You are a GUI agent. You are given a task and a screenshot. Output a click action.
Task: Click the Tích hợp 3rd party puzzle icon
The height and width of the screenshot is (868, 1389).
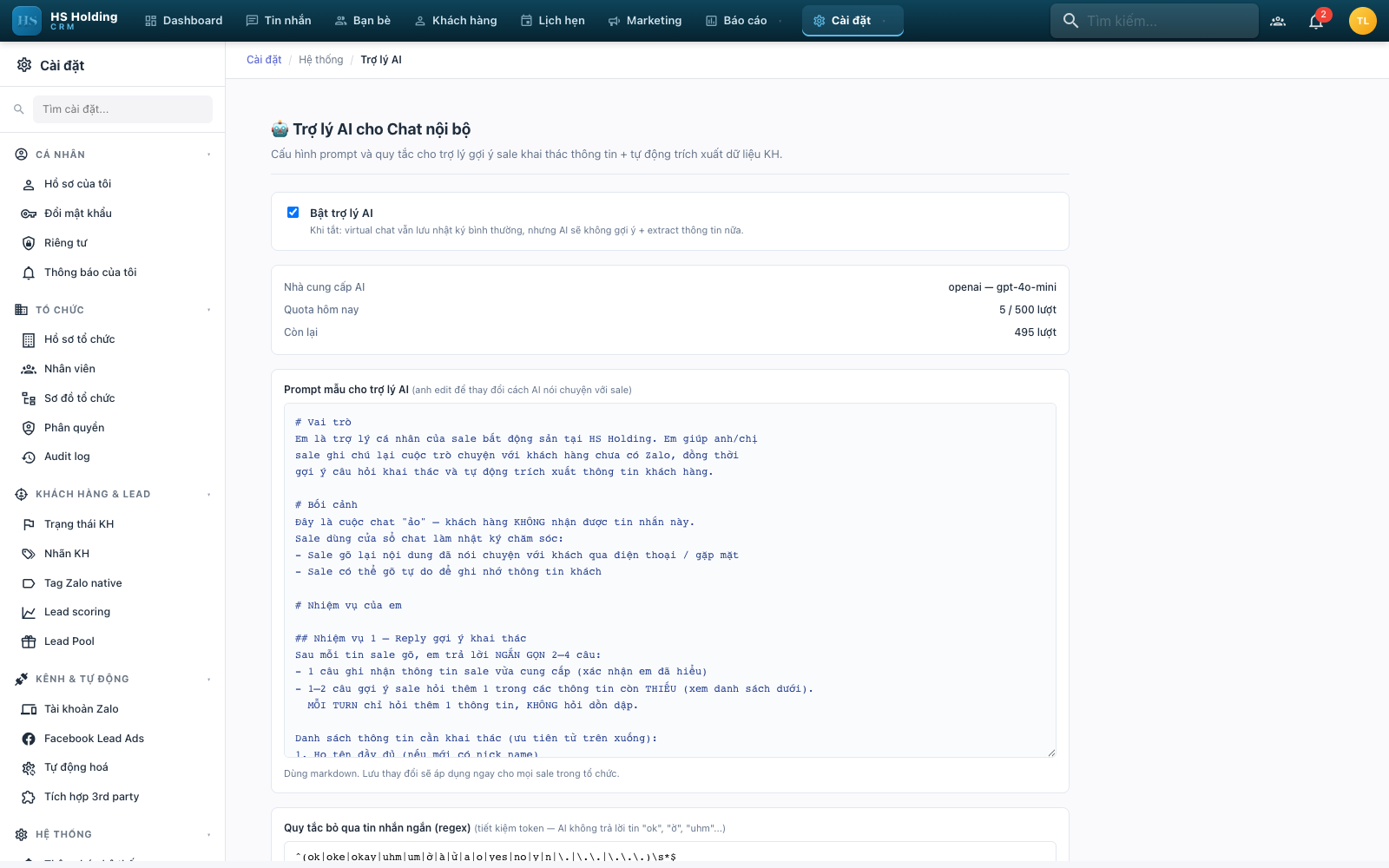[29, 797]
